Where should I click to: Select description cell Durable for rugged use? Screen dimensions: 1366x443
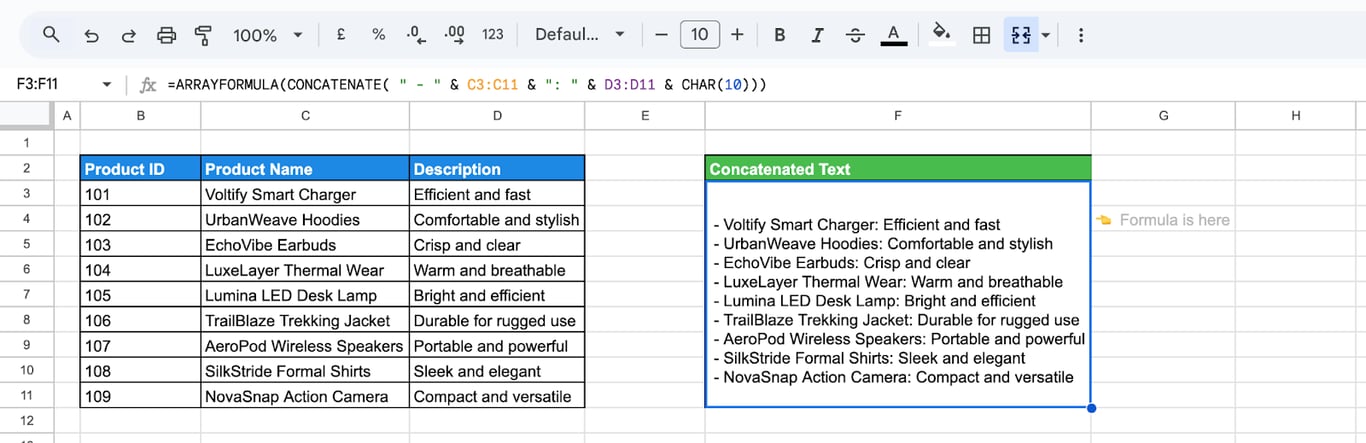[497, 321]
